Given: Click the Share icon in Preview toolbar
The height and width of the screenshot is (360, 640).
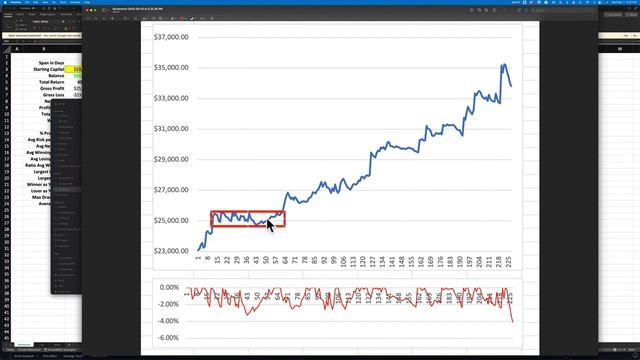Looking at the screenshot, I should tap(494, 10).
